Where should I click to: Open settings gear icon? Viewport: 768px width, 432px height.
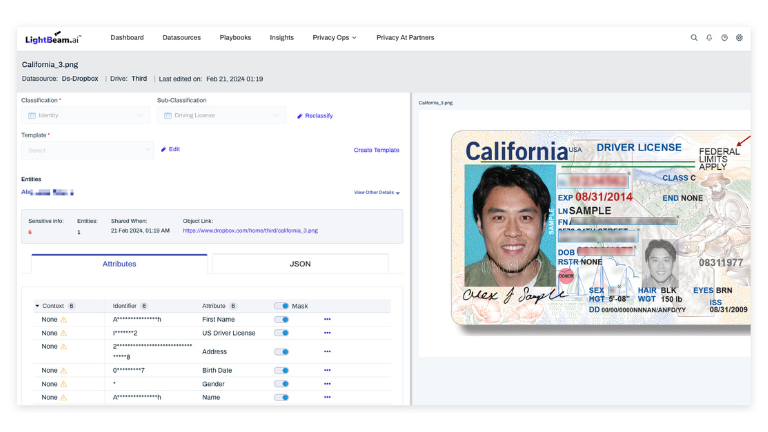[x=739, y=38]
